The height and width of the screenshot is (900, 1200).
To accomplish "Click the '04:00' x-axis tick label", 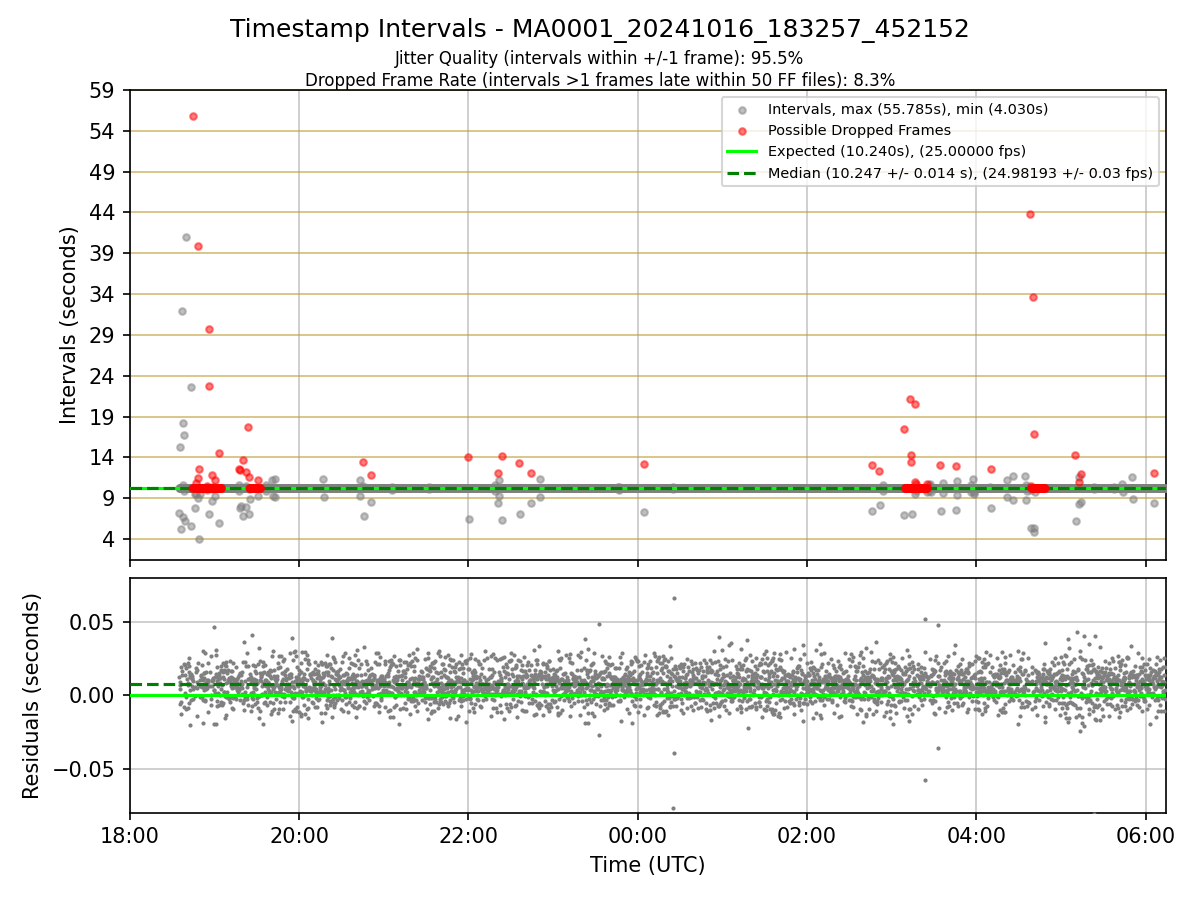I will (976, 834).
